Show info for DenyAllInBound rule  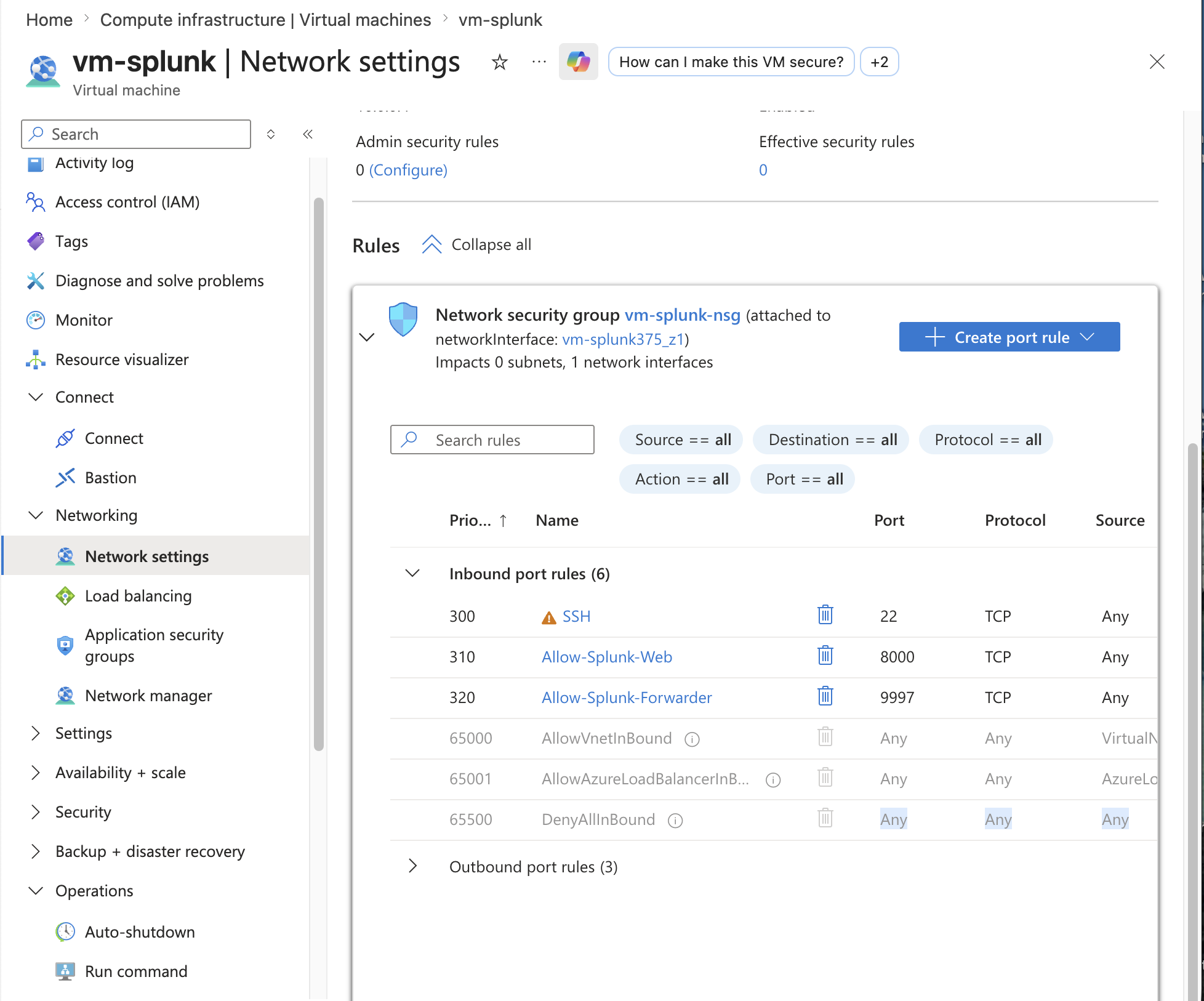pyautogui.click(x=675, y=820)
